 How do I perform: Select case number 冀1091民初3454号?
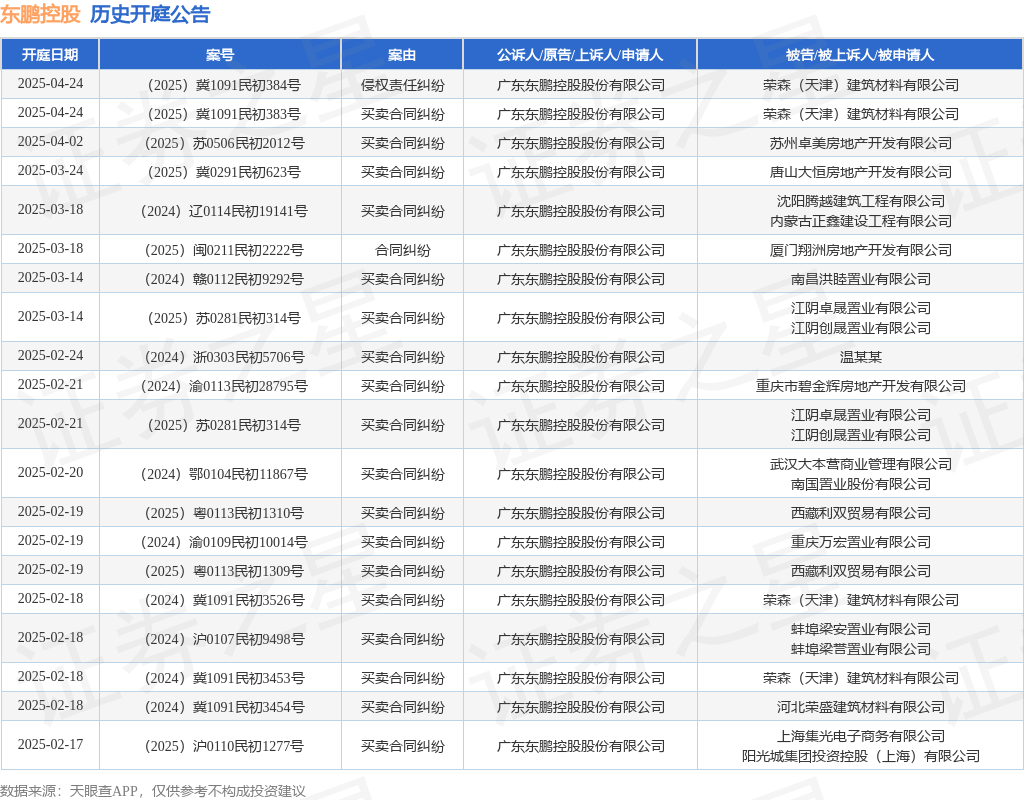point(224,707)
